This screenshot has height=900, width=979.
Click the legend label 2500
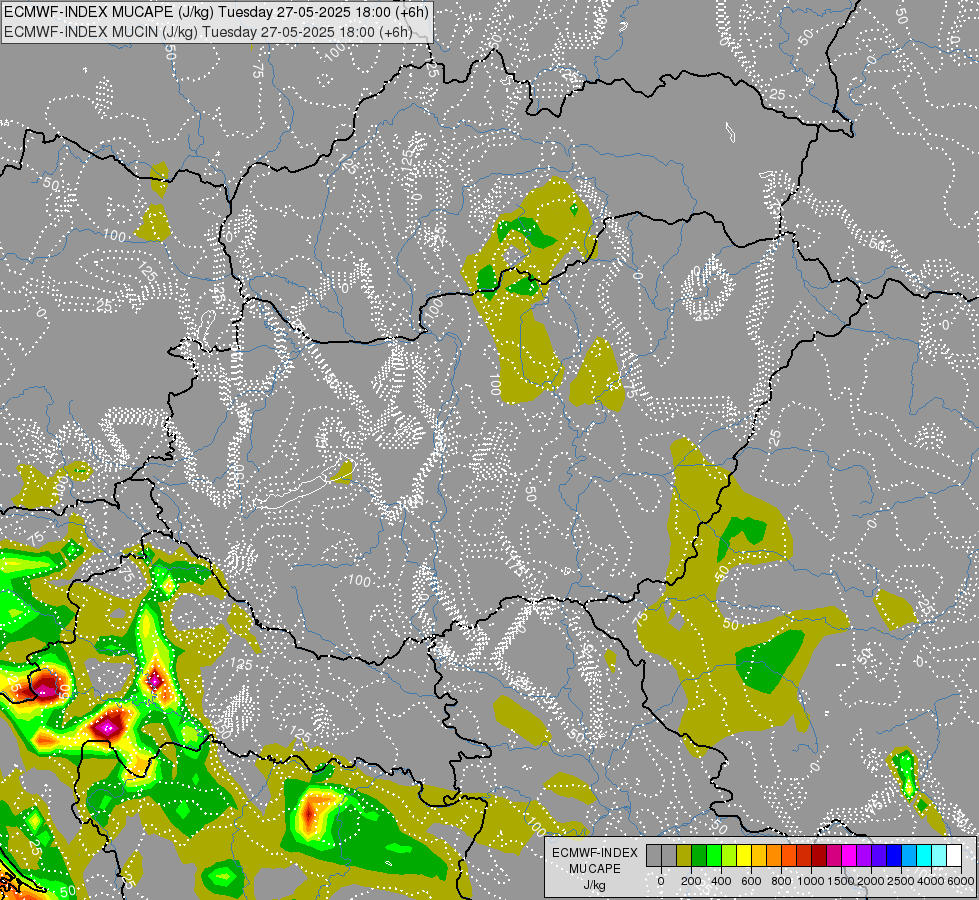pos(901,881)
